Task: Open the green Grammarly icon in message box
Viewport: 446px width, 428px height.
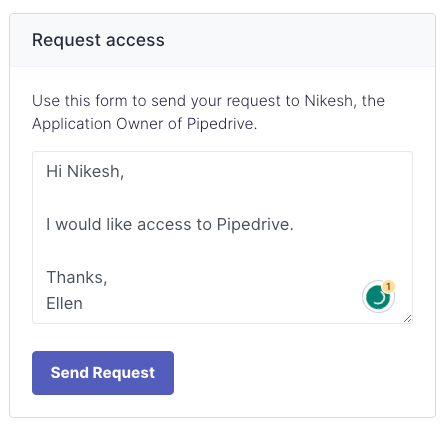Action: pos(378,297)
